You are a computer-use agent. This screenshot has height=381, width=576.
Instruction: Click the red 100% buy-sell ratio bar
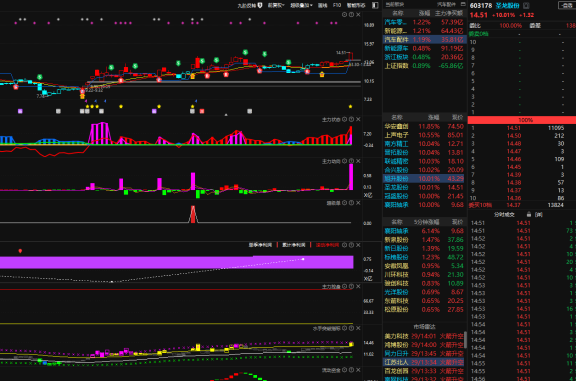pyautogui.click(x=522, y=120)
